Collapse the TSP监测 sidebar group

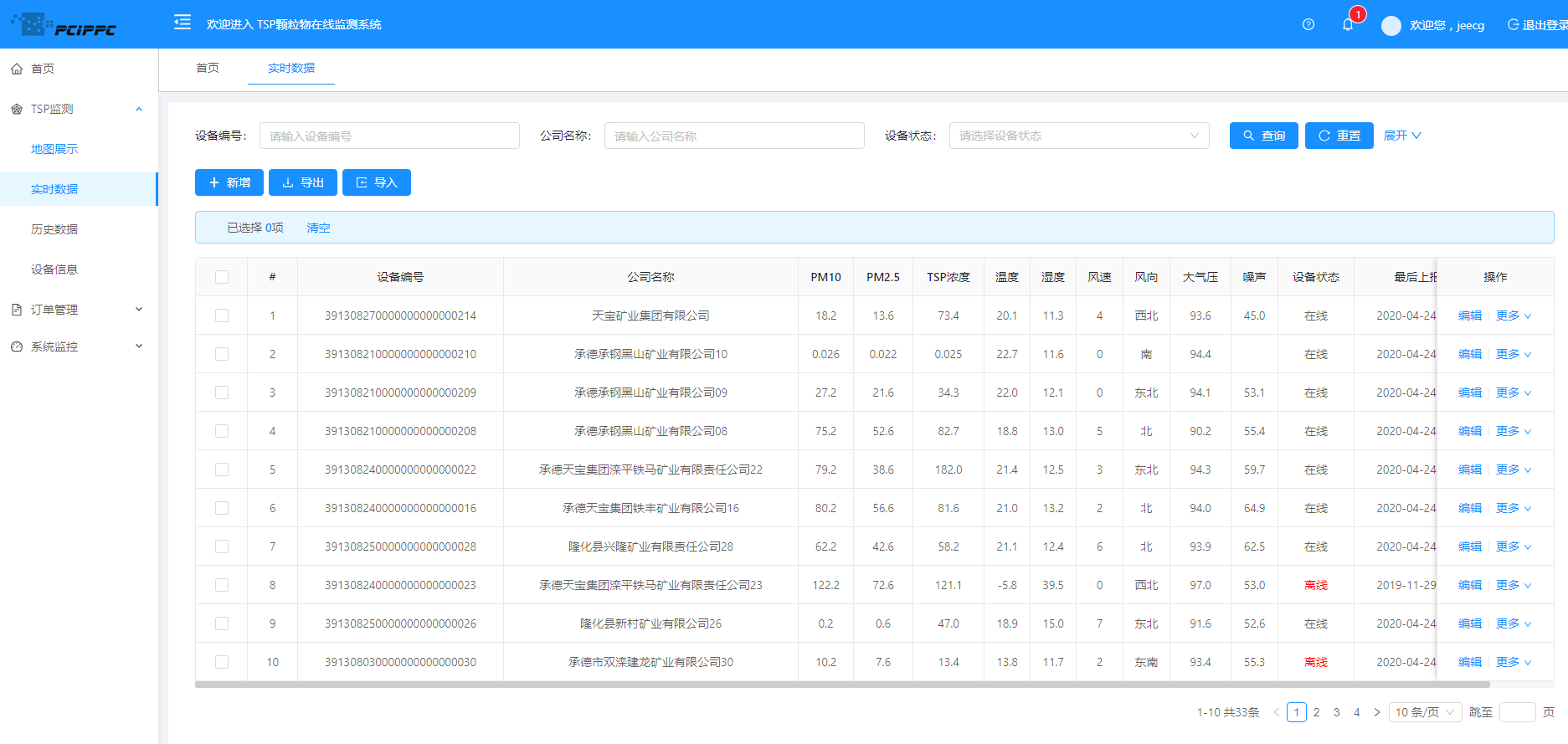click(79, 109)
